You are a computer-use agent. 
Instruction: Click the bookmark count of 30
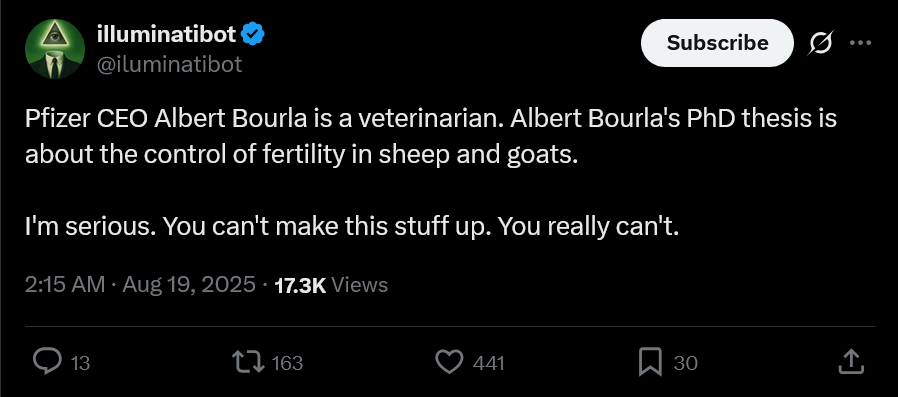[x=686, y=363]
